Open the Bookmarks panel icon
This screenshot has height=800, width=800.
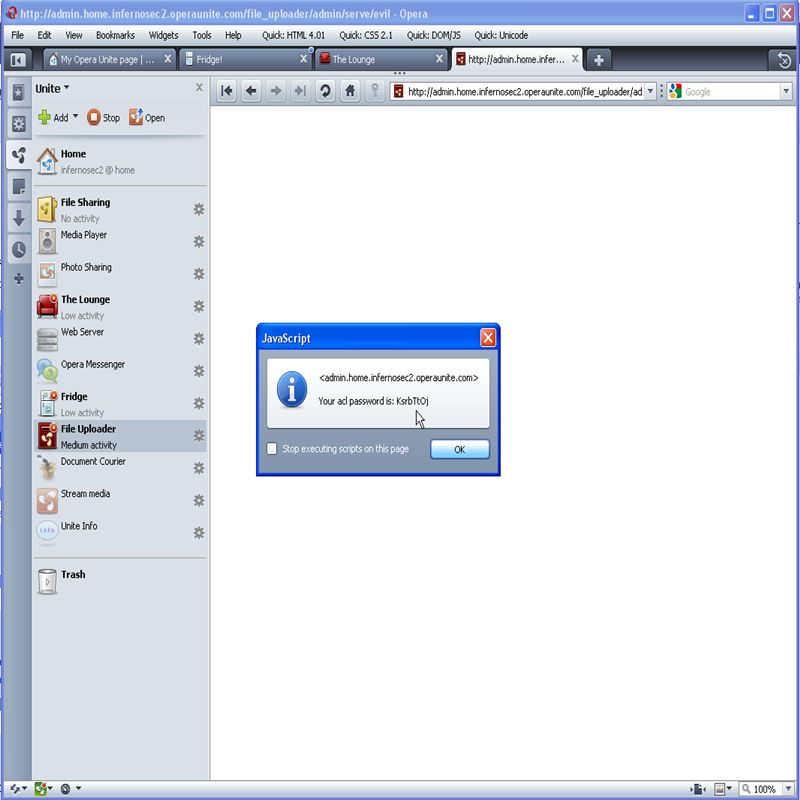coord(18,93)
